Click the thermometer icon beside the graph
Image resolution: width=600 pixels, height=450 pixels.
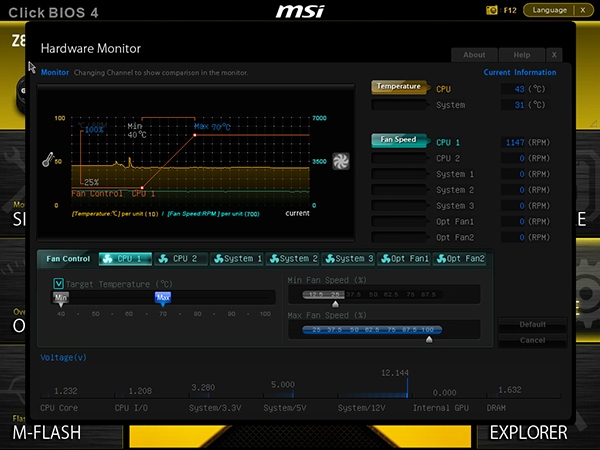pyautogui.click(x=48, y=160)
